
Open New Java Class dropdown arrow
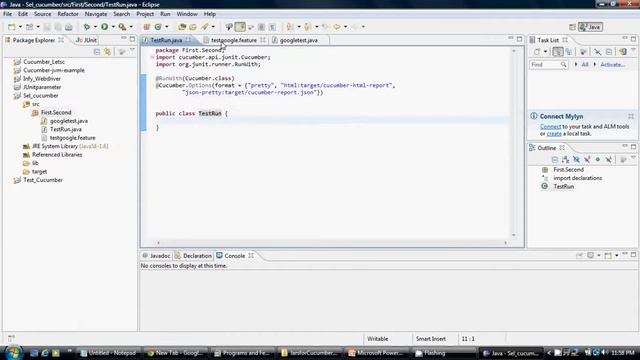coord(167,27)
